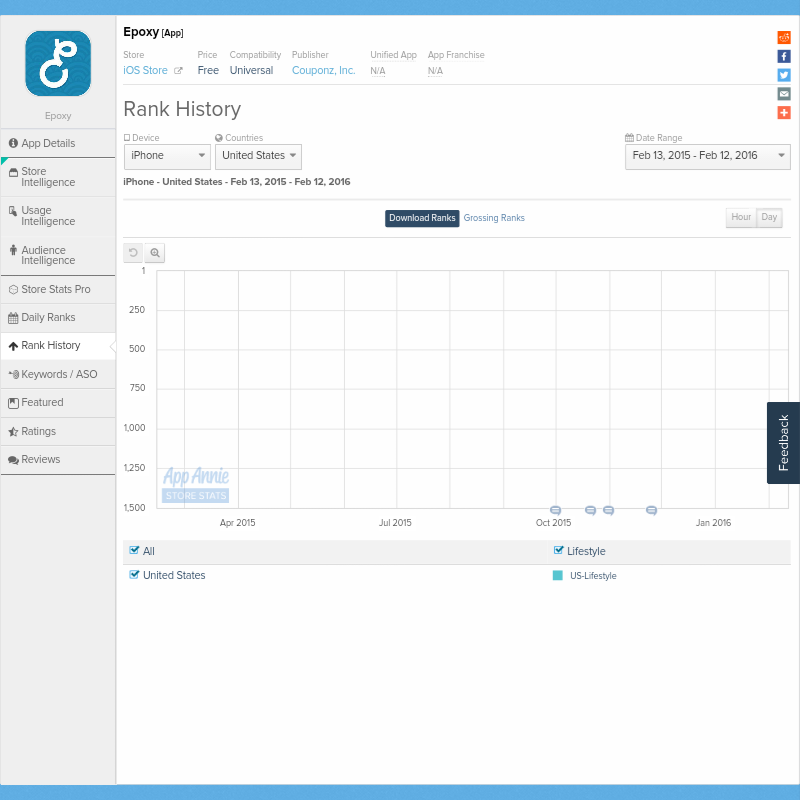Switch the chart to Hour view
This screenshot has height=800, width=800.
pyautogui.click(x=741, y=217)
